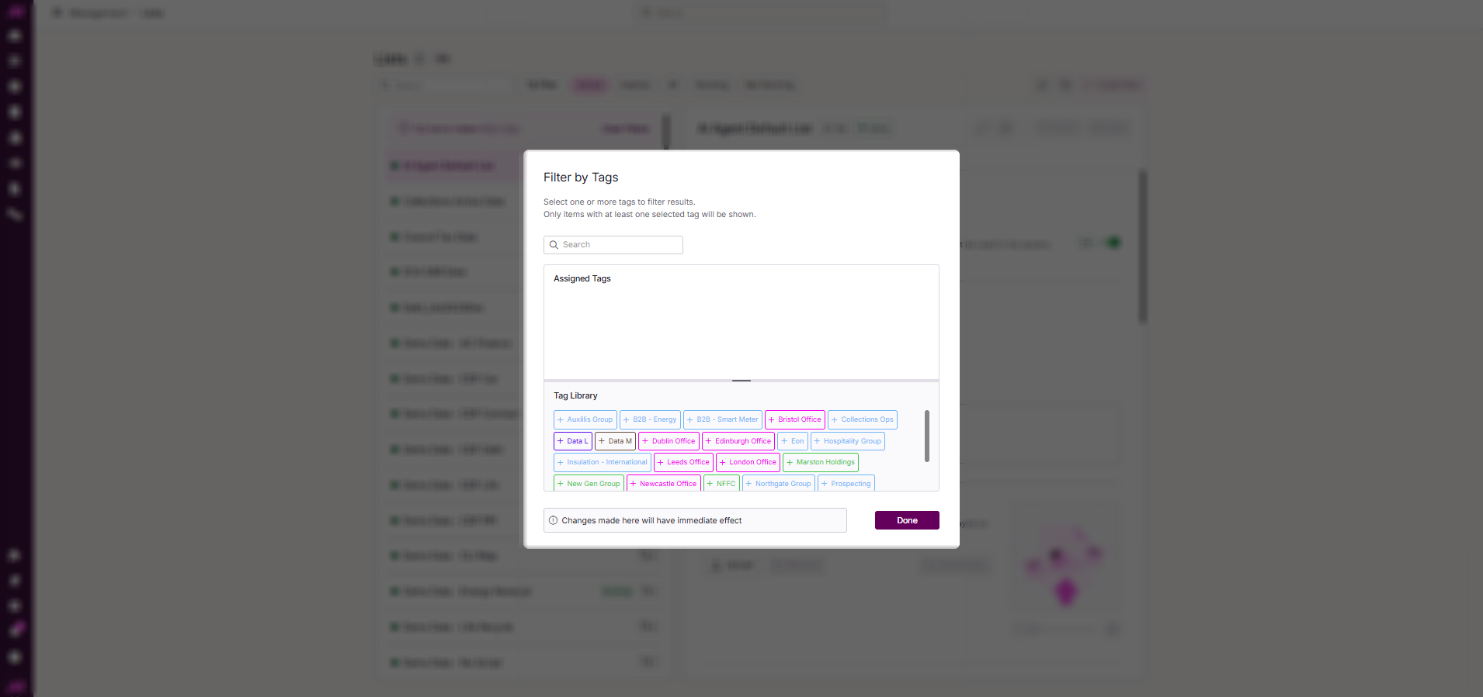The height and width of the screenshot is (697, 1483).
Task: Add the B2B - Energy tag
Action: tap(650, 420)
